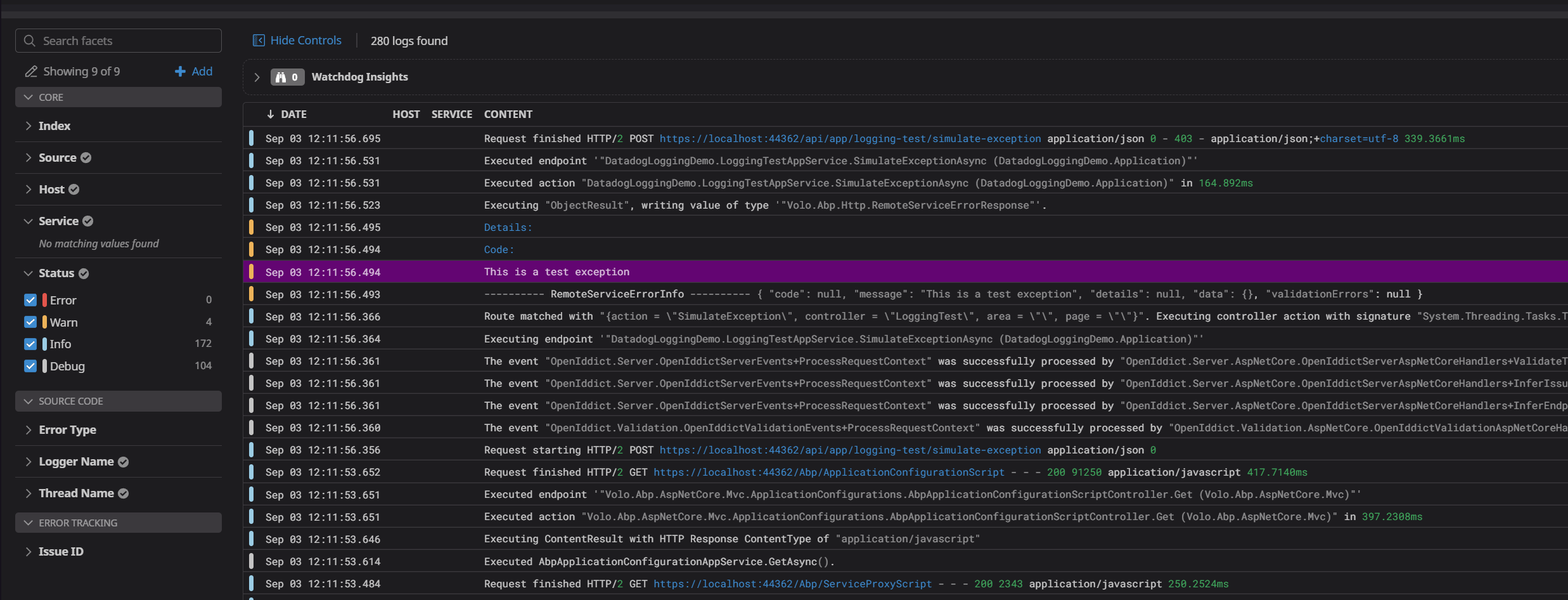Sort by the HOST column header
This screenshot has height=600, width=1568.
point(406,114)
